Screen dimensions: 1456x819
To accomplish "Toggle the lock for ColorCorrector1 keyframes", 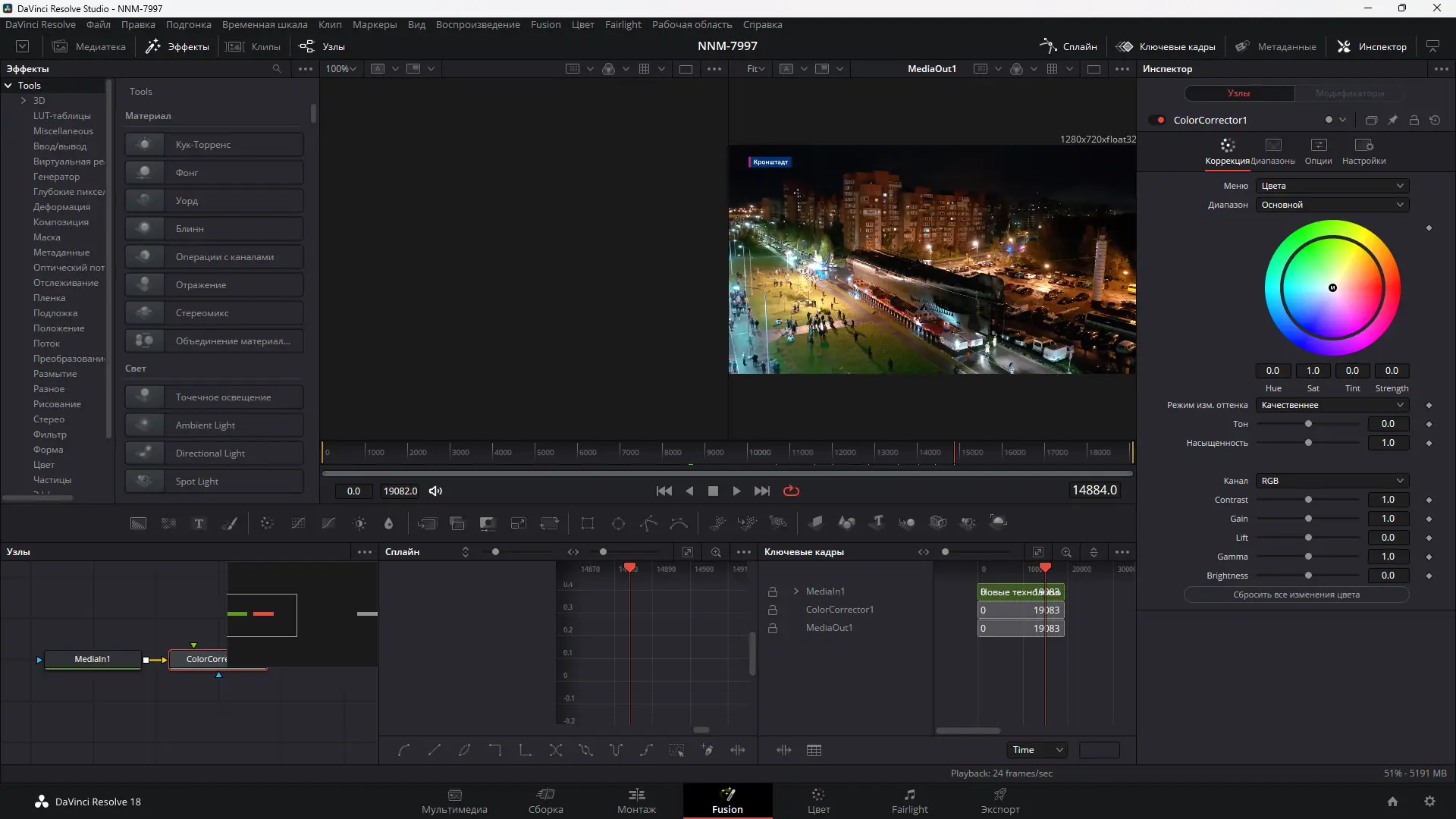I will (772, 610).
